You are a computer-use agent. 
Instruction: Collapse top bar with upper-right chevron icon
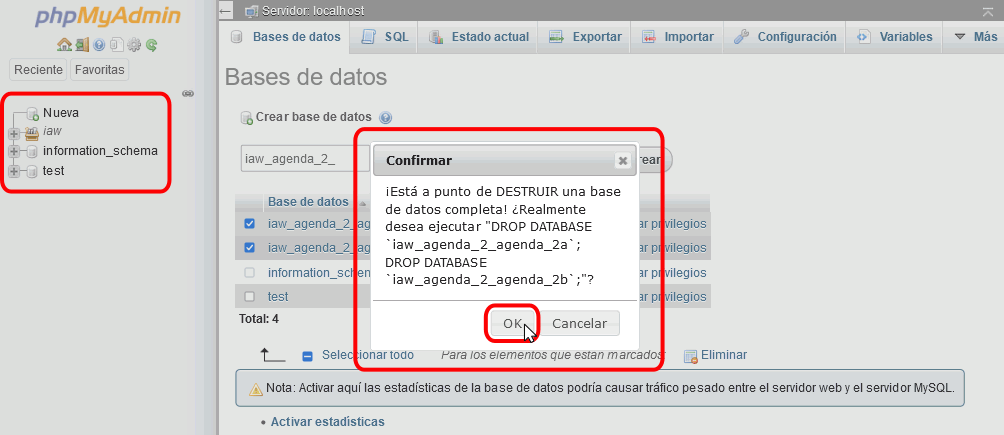[990, 12]
